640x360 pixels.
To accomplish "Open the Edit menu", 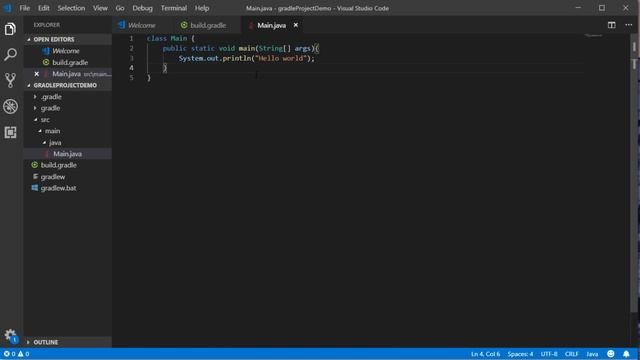I will 44,8.
